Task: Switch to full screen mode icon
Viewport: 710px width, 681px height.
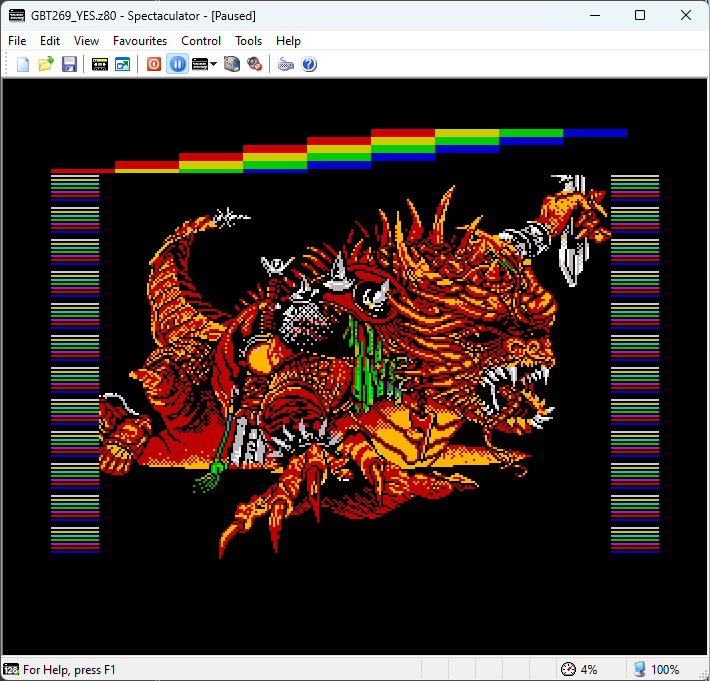Action: pyautogui.click(x=123, y=64)
